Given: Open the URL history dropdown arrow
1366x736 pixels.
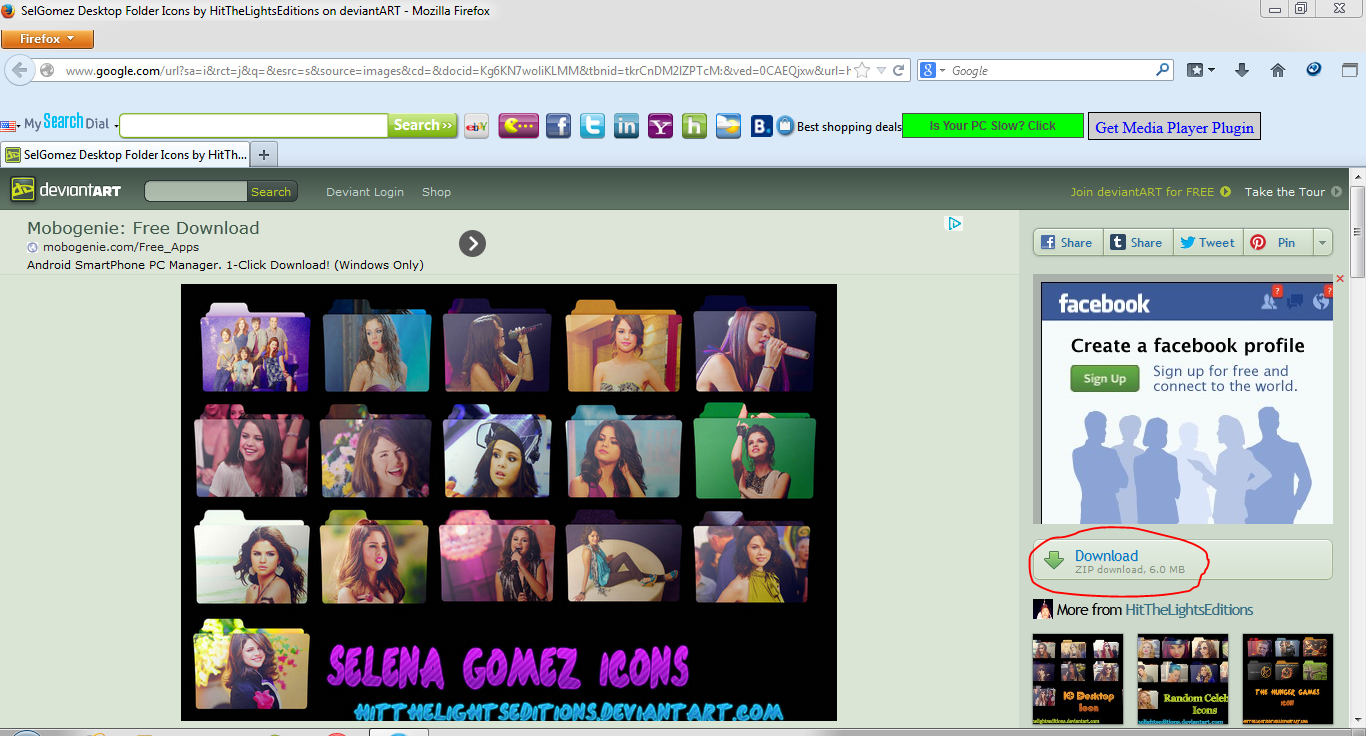Looking at the screenshot, I should tap(881, 71).
